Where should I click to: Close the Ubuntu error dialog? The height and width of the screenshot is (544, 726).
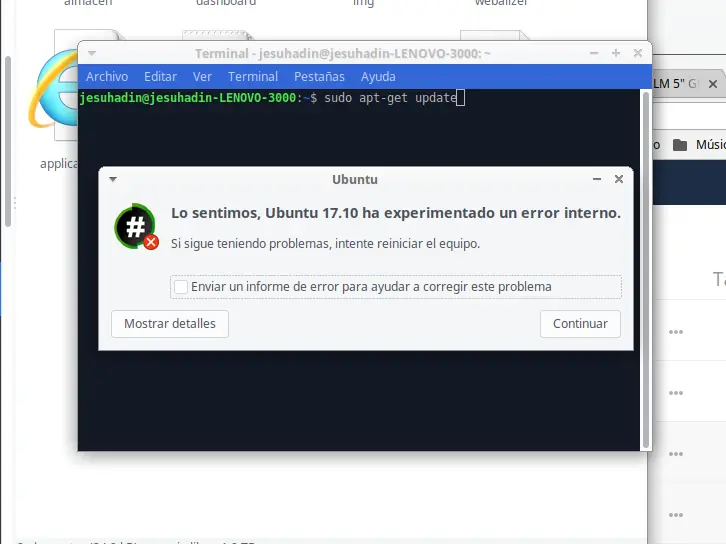(x=619, y=179)
